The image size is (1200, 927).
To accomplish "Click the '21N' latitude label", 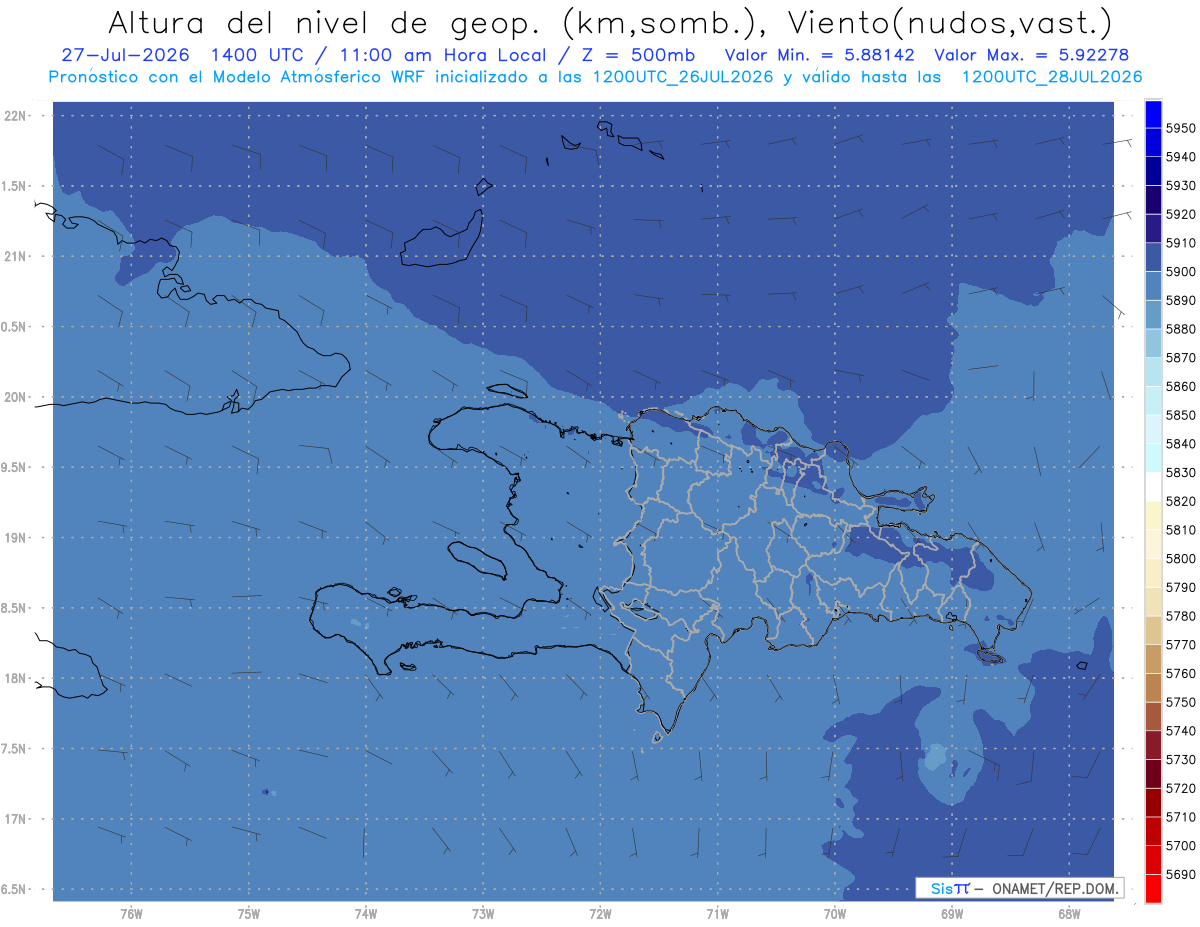I will 15,256.
